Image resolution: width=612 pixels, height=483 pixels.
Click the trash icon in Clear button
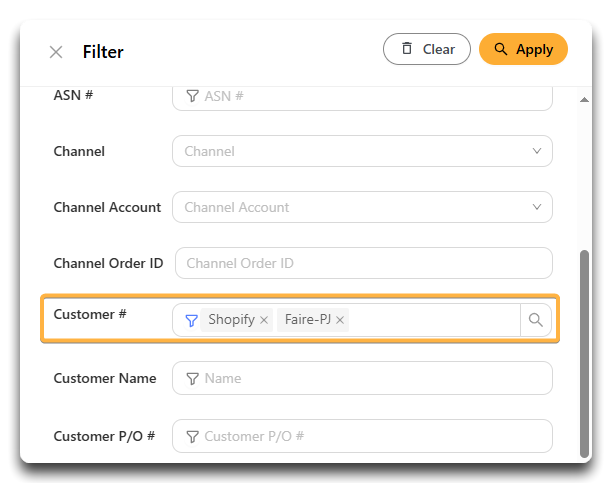(x=407, y=48)
